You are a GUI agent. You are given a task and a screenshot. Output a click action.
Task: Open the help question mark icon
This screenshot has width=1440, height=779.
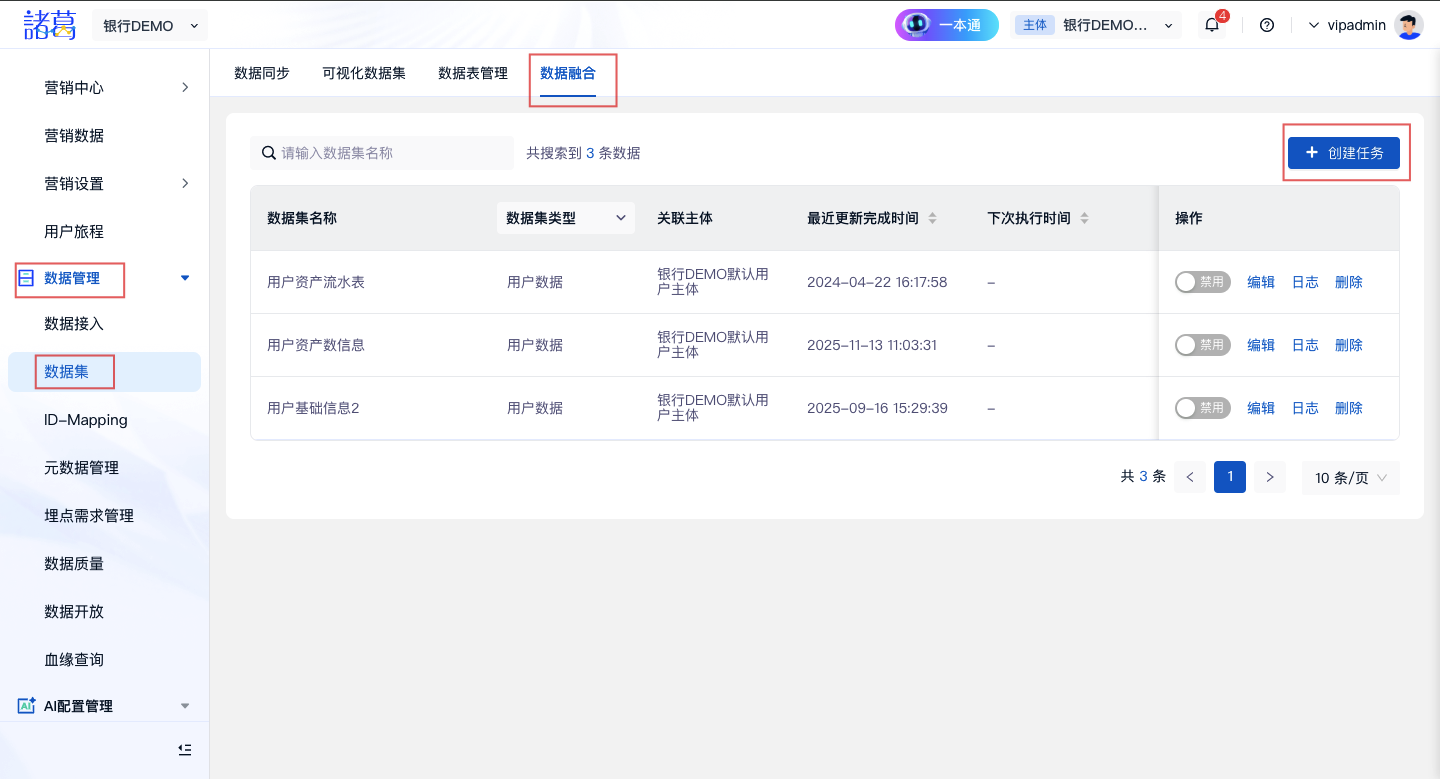point(1267,25)
